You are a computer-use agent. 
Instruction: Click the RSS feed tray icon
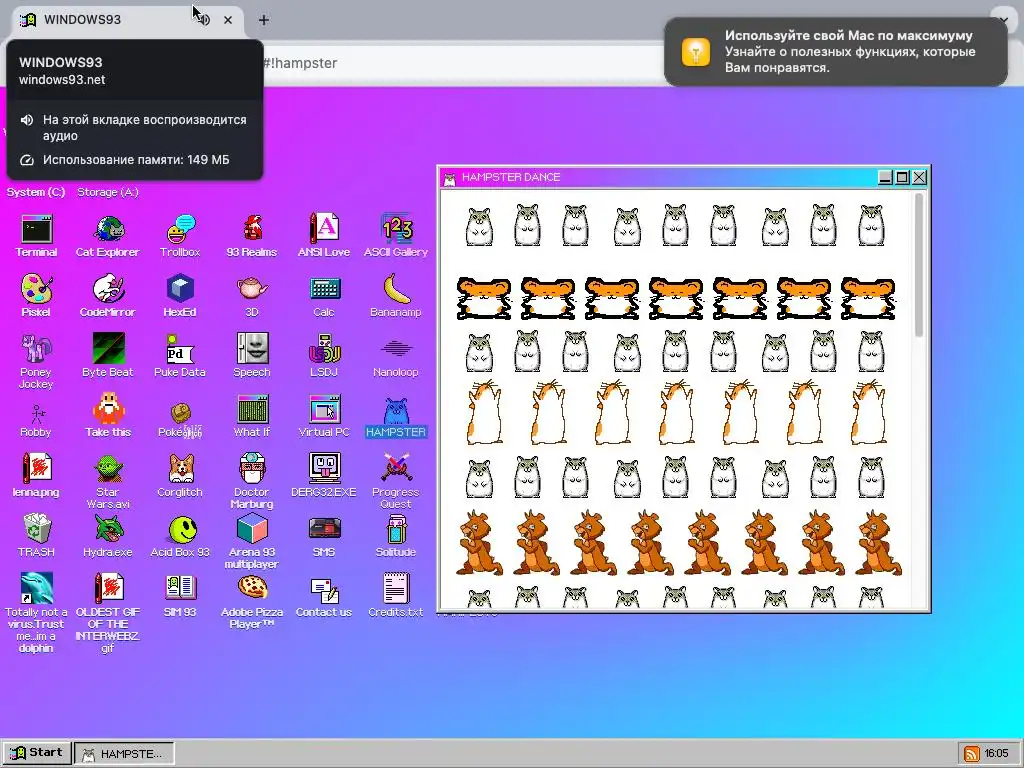coord(972,754)
